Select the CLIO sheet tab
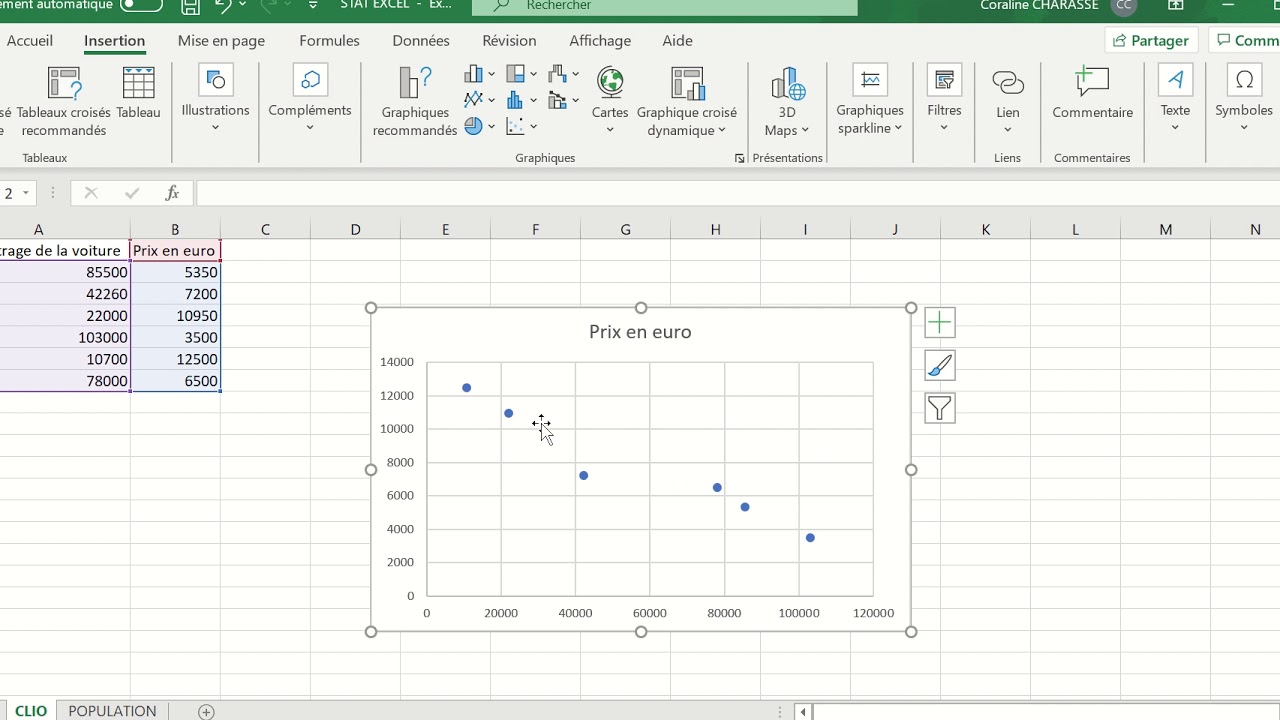This screenshot has height=720, width=1280. 30,711
